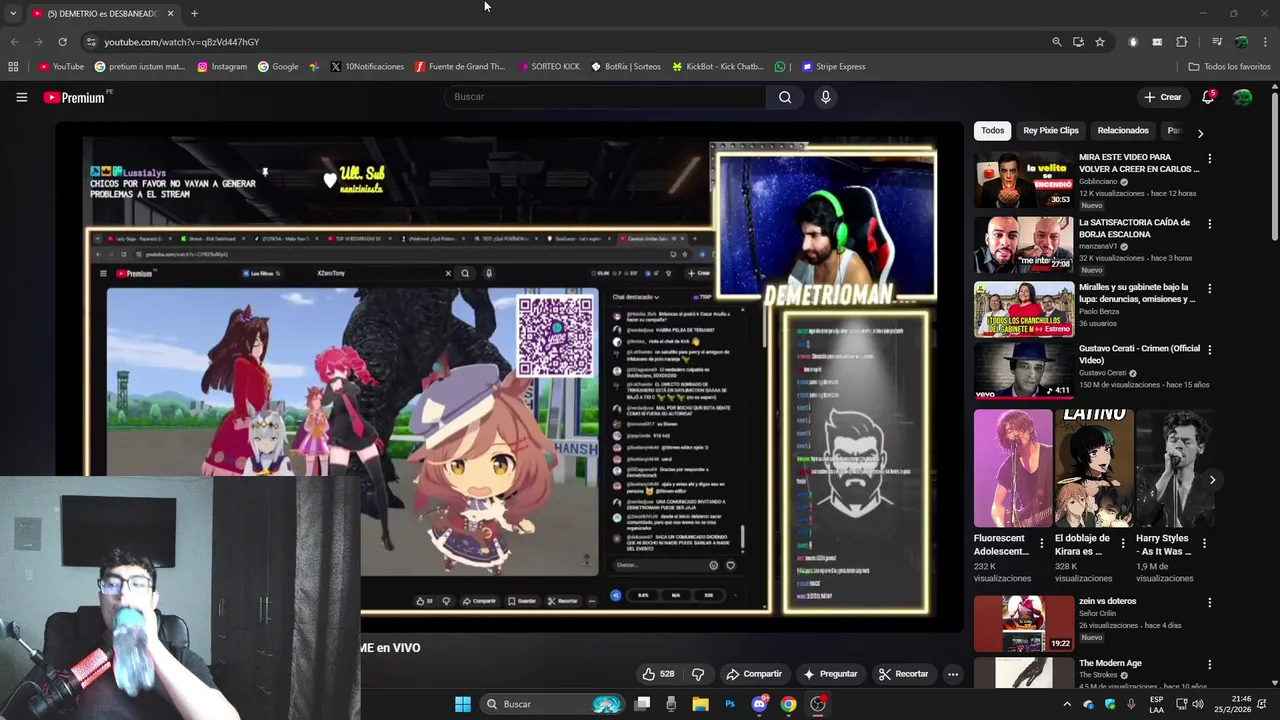
Task: Open the Chrome extensions puzzle icon
Action: coord(1181,42)
